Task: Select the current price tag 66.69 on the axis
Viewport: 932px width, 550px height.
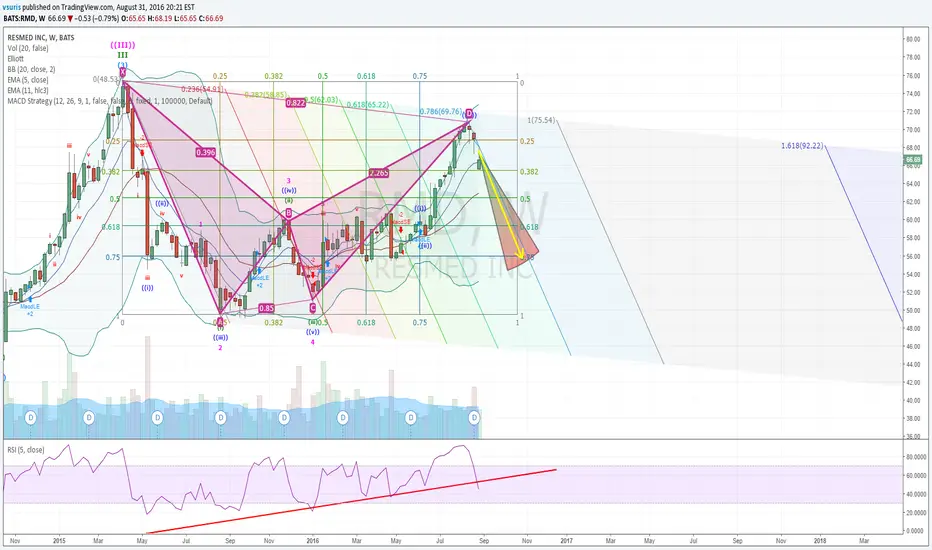Action: pyautogui.click(x=912, y=160)
